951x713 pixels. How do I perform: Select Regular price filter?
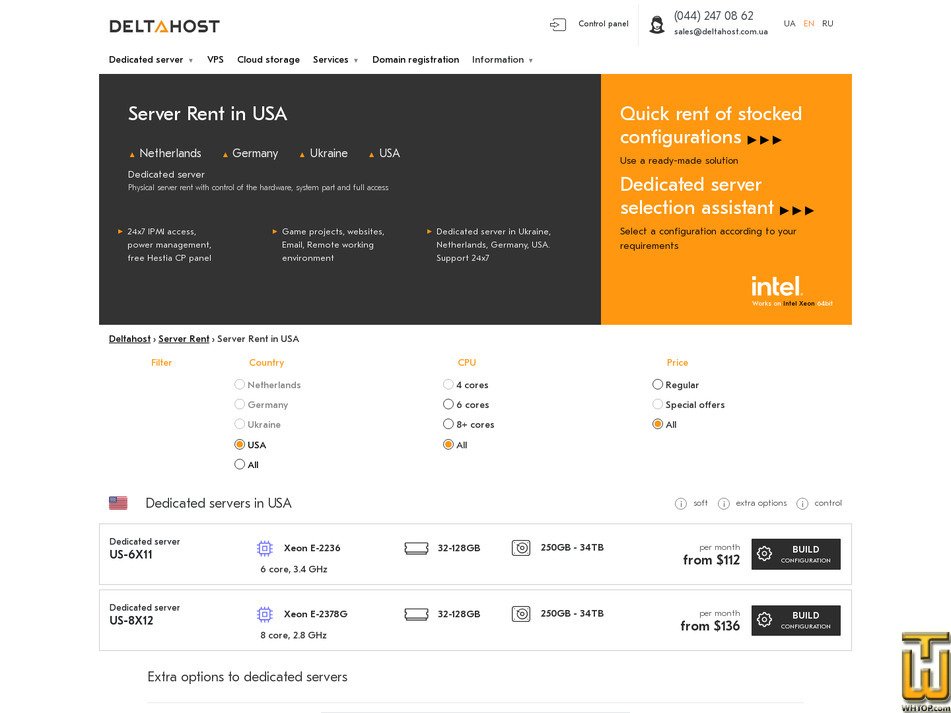point(657,384)
